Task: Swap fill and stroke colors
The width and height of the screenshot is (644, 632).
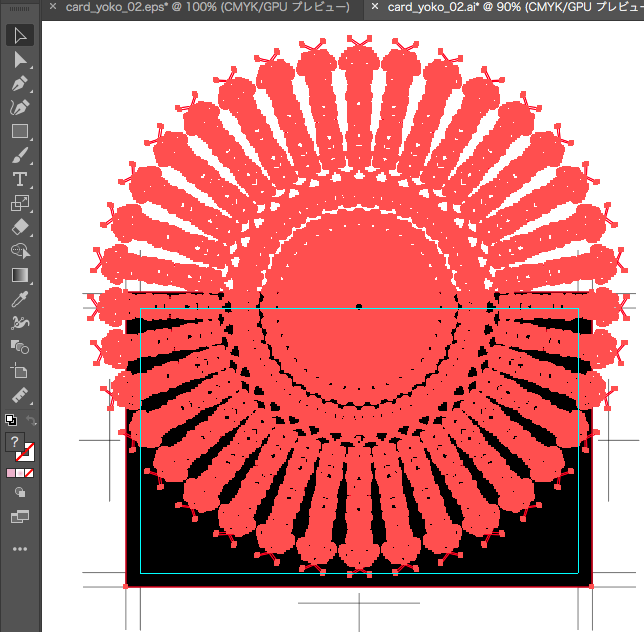Action: click(31, 420)
